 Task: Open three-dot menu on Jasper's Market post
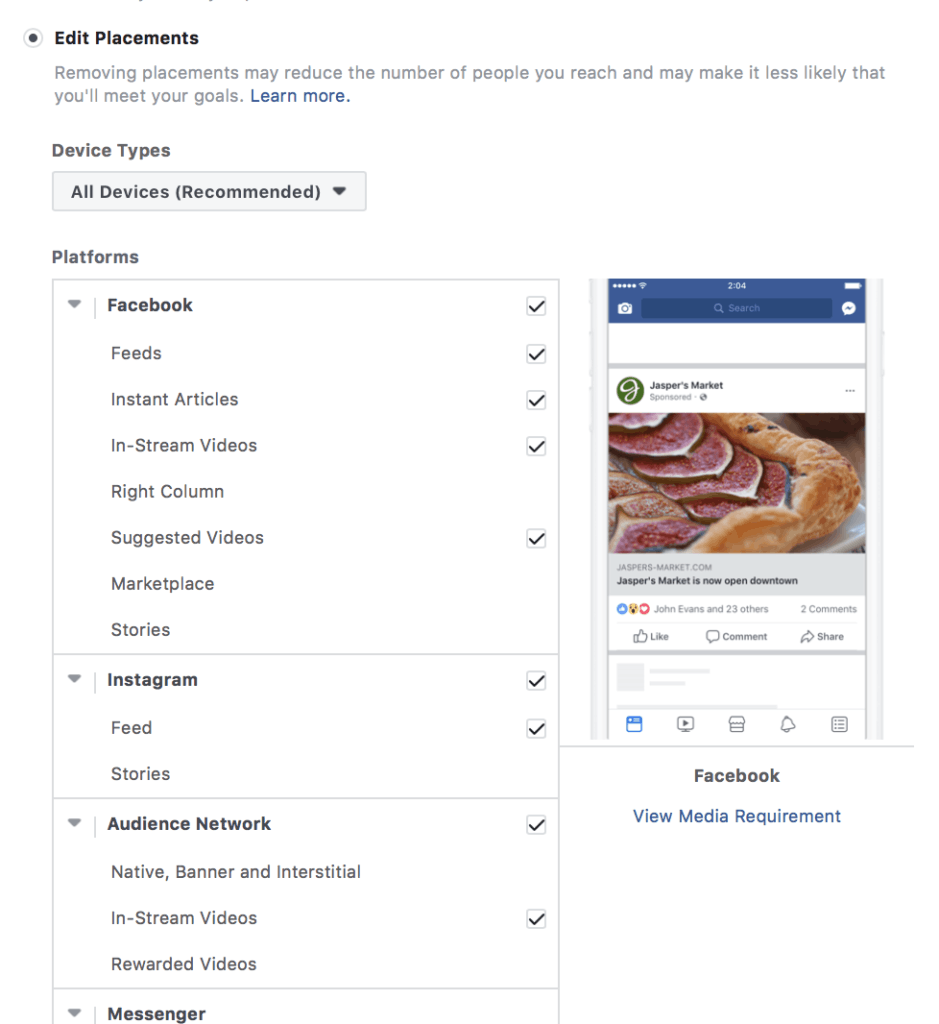(x=850, y=391)
